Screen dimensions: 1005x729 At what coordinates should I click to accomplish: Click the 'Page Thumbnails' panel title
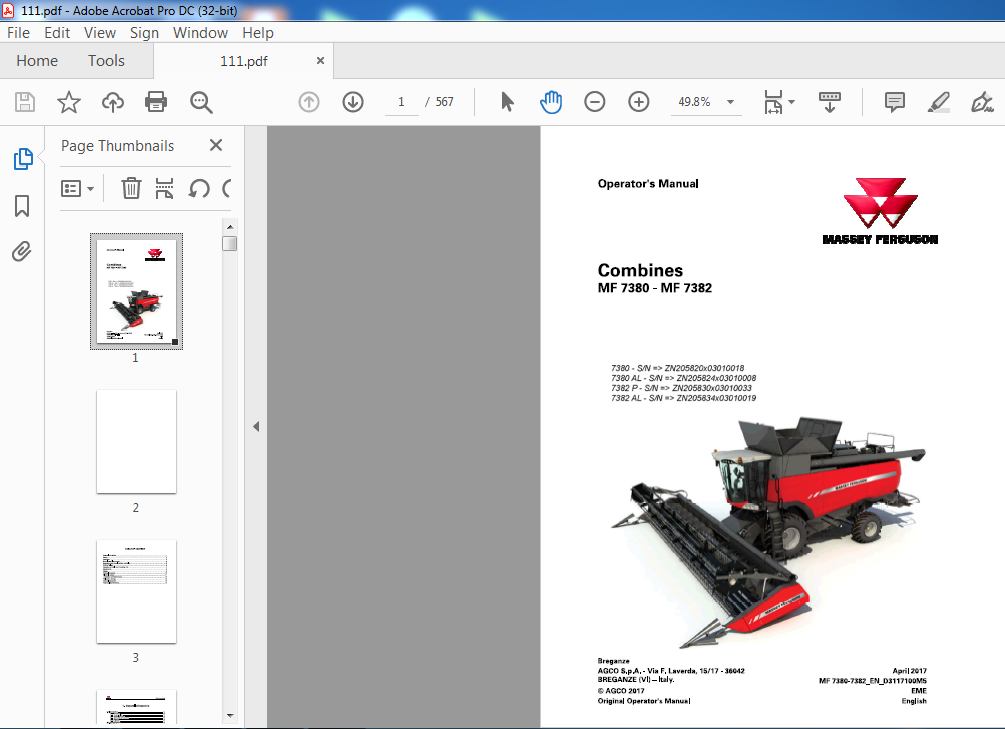click(x=117, y=146)
